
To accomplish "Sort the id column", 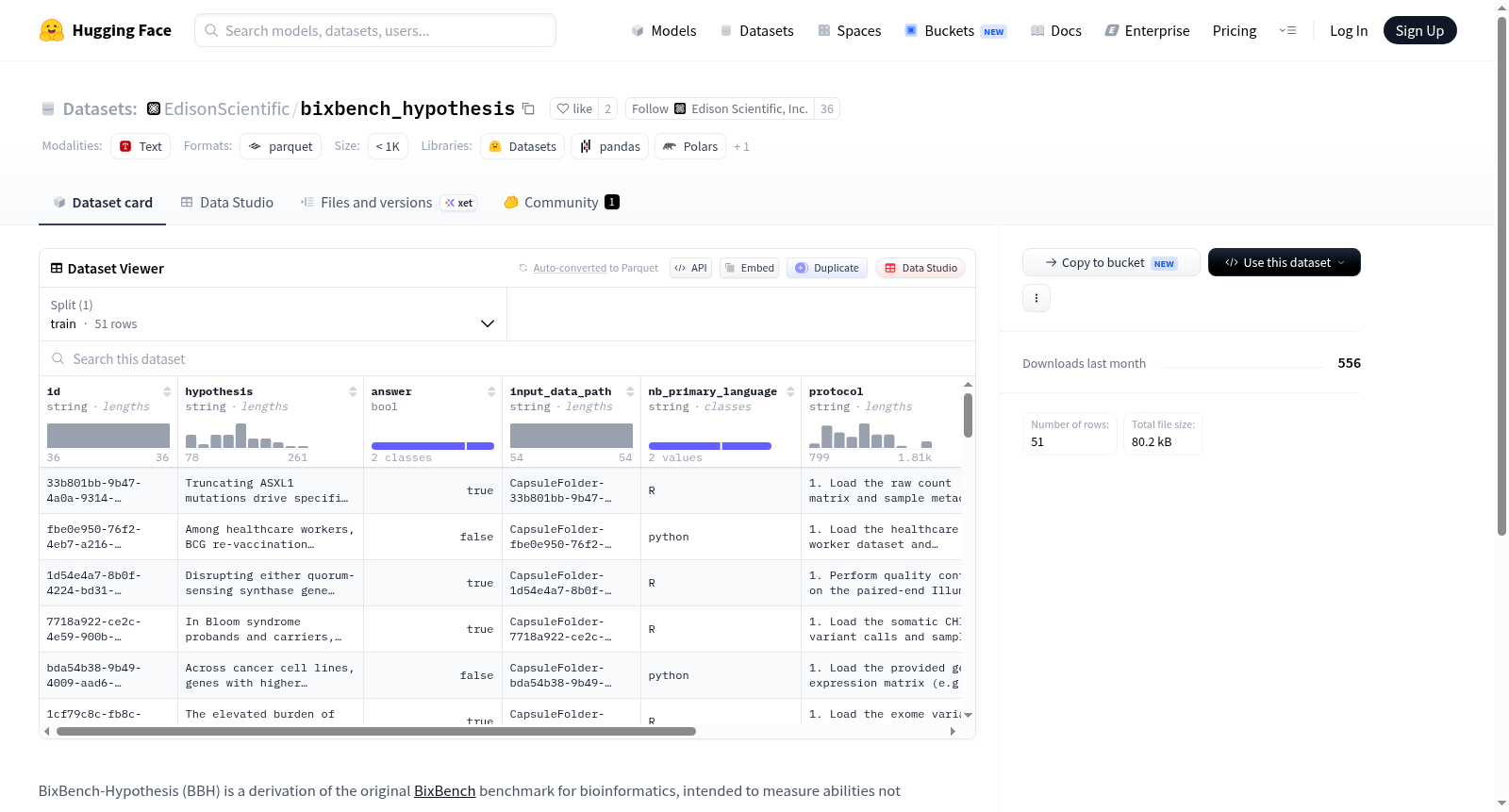I will (167, 391).
